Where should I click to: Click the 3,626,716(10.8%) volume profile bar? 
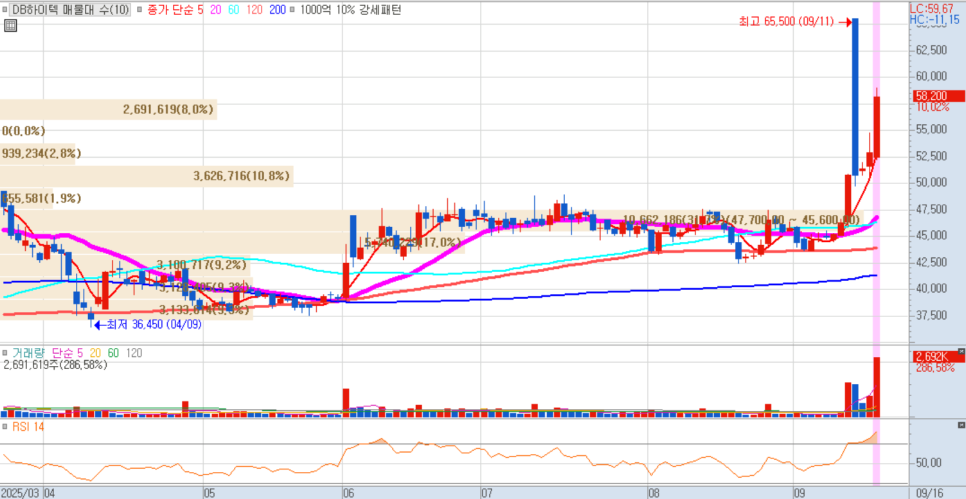pyautogui.click(x=147, y=176)
